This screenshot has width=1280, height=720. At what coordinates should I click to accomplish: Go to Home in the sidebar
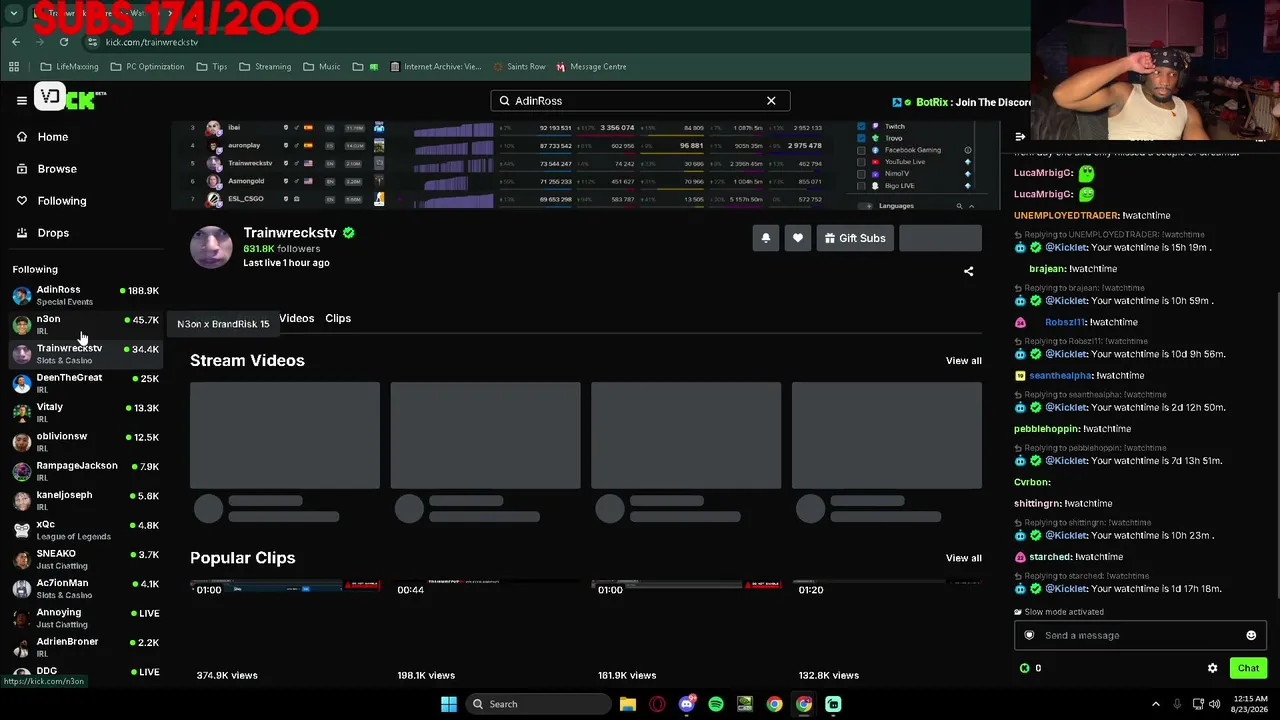[52, 137]
